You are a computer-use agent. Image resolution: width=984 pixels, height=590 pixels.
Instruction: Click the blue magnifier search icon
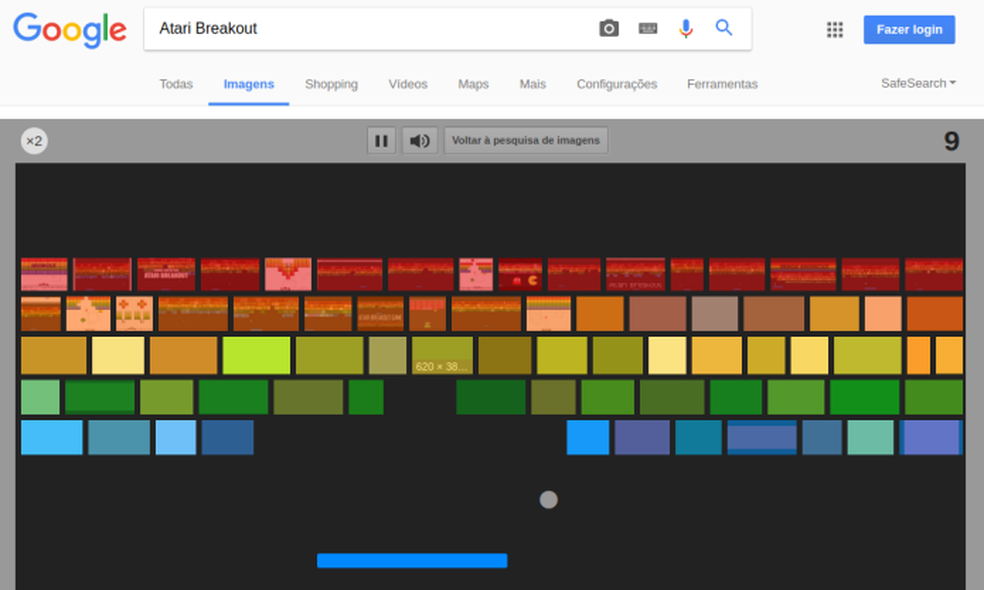tap(724, 28)
